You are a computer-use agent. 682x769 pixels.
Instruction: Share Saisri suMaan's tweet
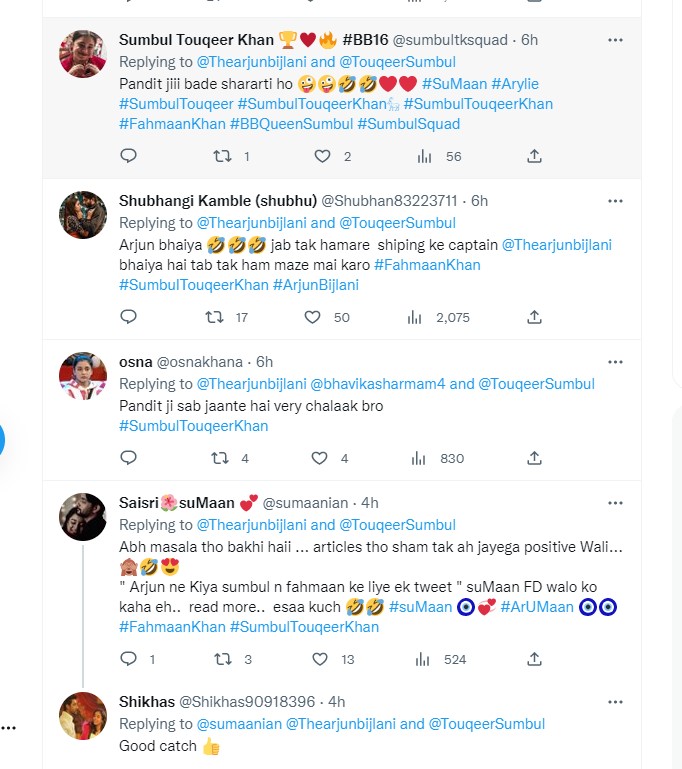pos(534,659)
